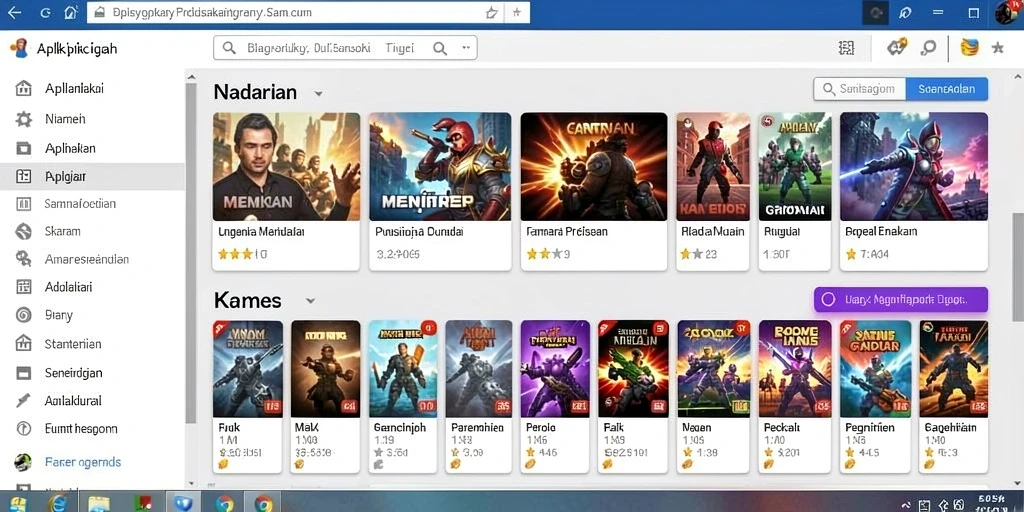Open the QR code icon in header
1024x512 pixels.
[846, 48]
